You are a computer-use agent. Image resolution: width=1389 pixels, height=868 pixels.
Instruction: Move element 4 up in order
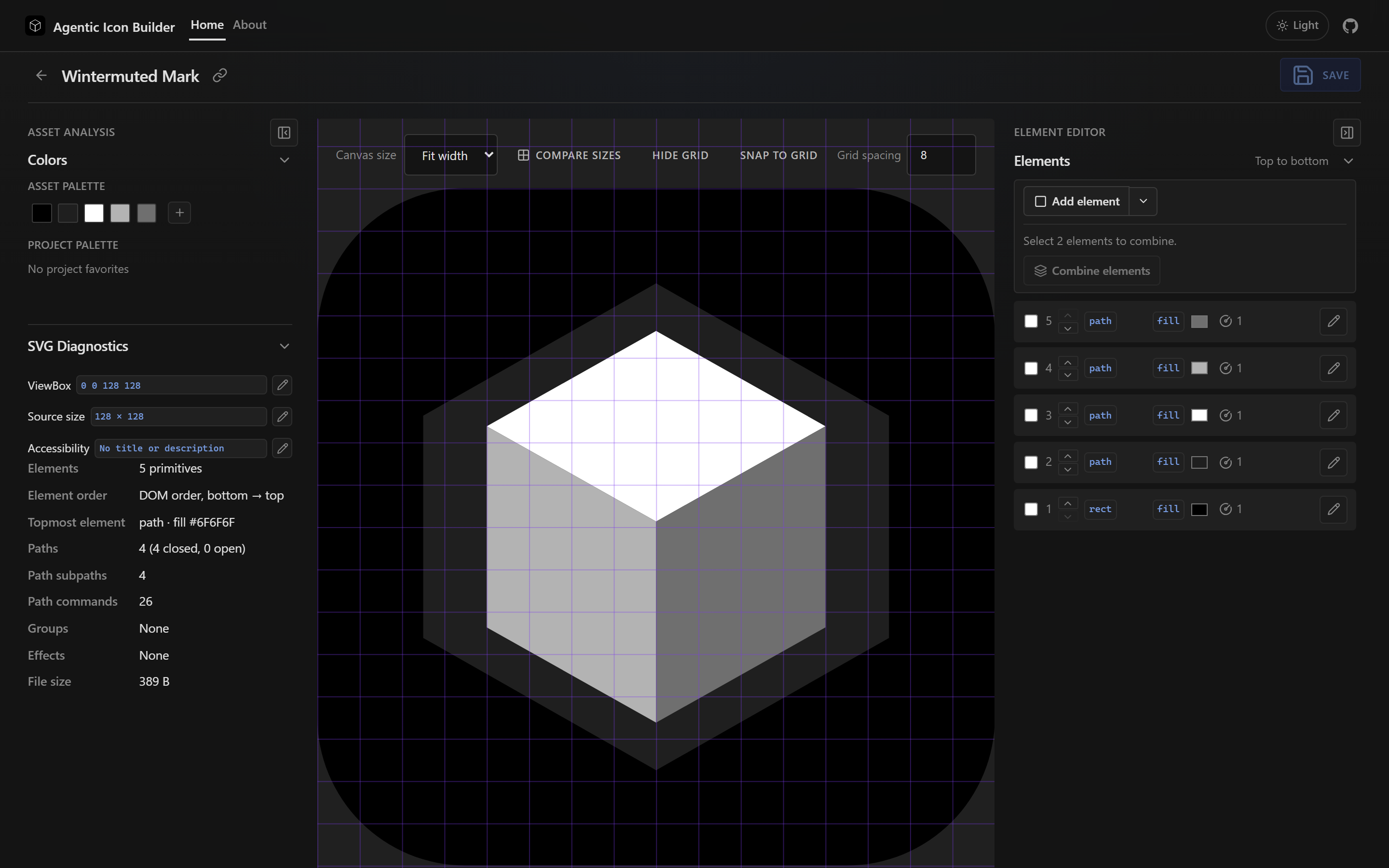click(1068, 362)
